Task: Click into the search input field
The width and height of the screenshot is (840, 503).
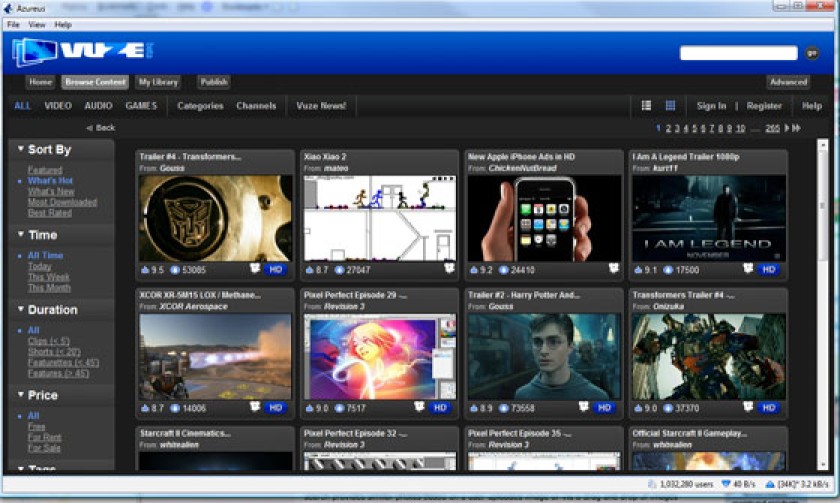Action: [738, 52]
